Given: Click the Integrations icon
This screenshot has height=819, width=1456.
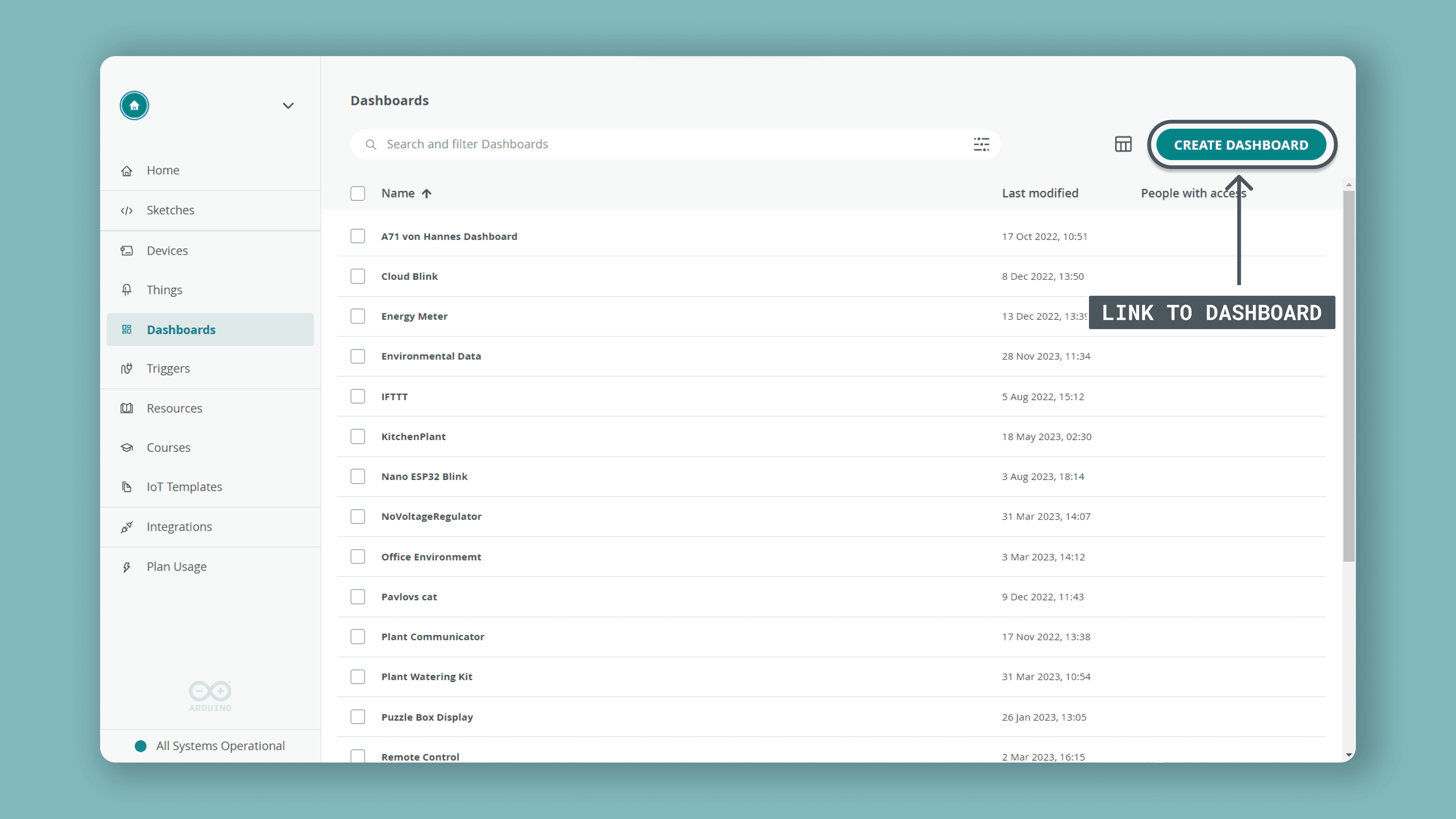Looking at the screenshot, I should tap(127, 527).
